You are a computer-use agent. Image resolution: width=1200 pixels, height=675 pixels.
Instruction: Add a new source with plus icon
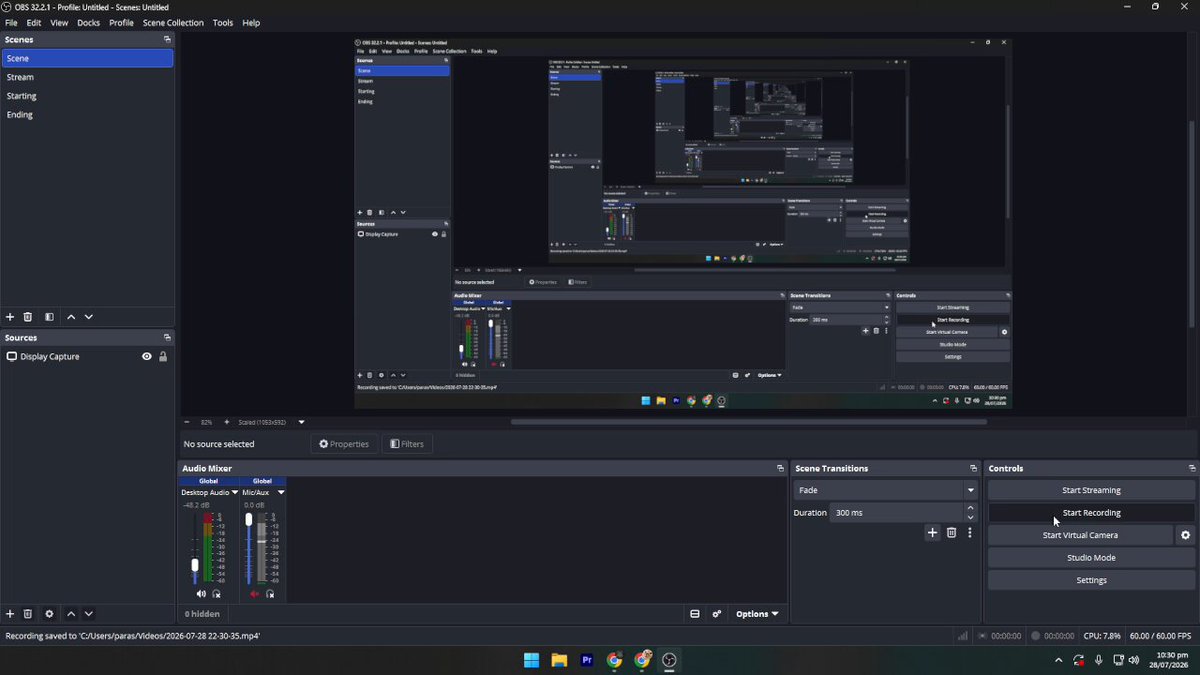click(x=10, y=614)
